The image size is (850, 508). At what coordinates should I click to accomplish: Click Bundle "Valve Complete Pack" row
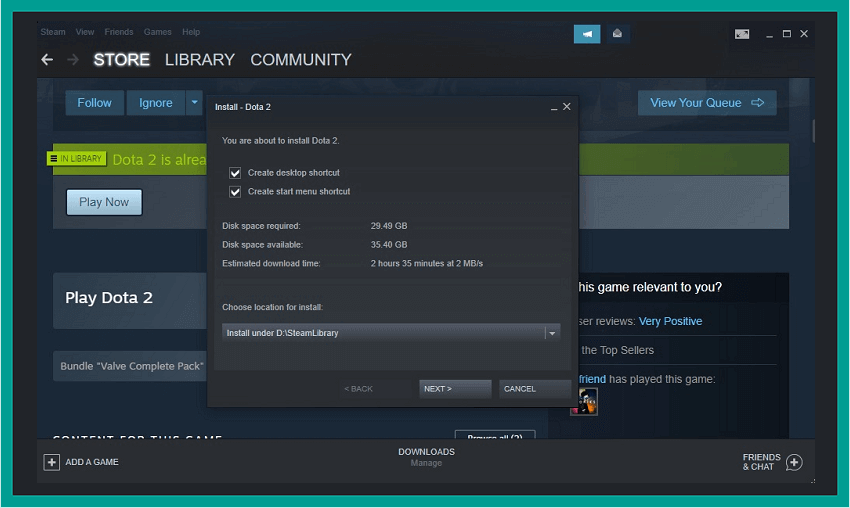130,366
